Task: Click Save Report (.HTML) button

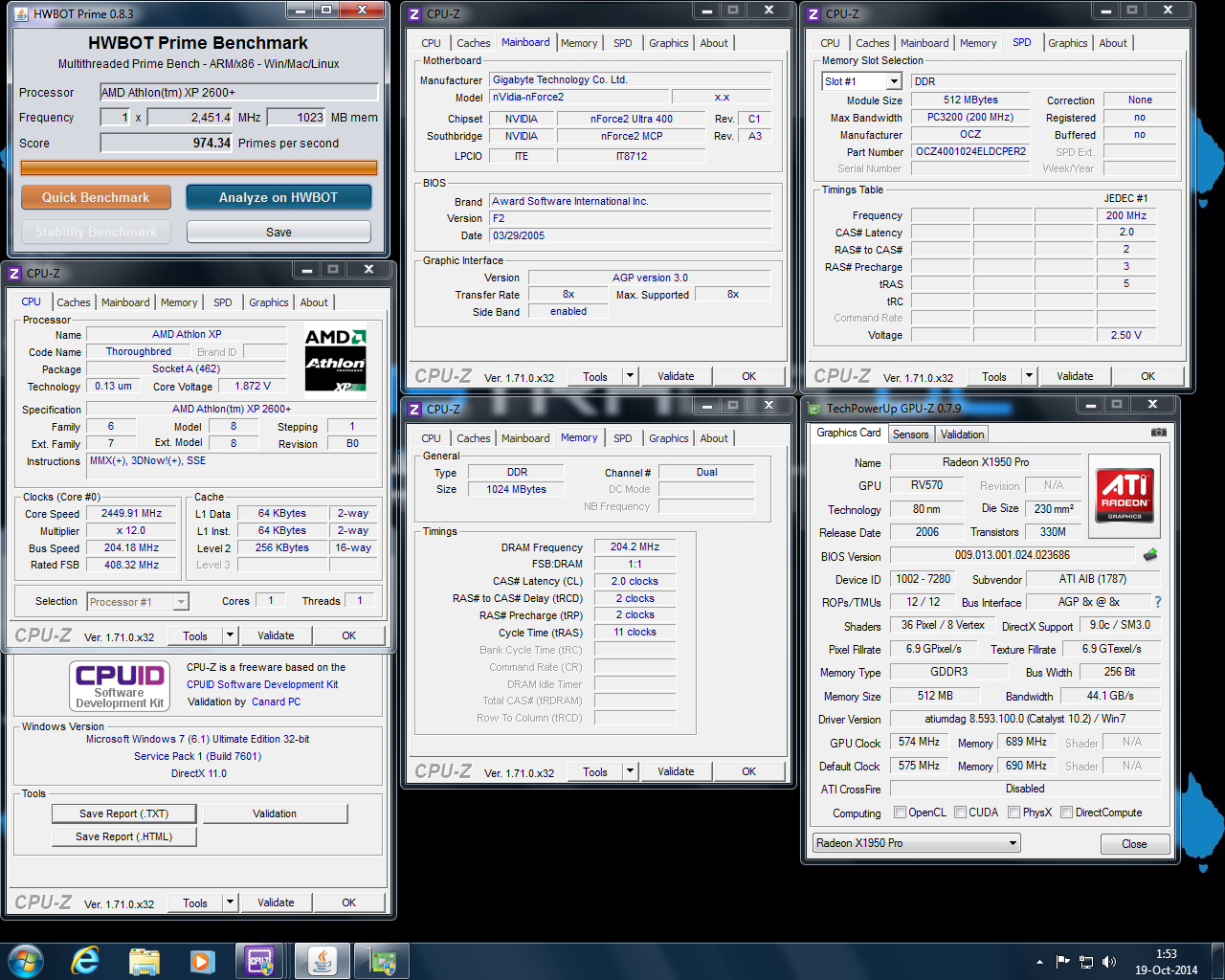Action: (x=123, y=836)
